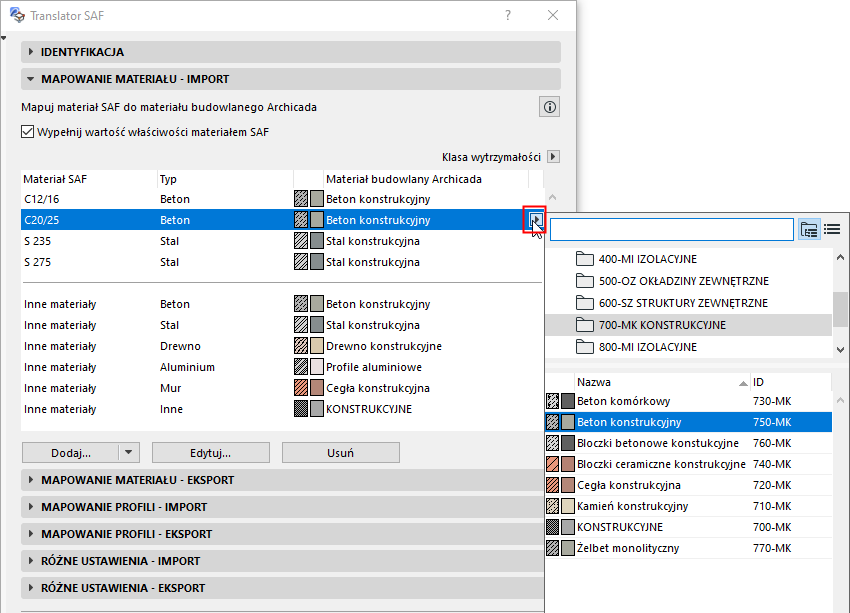Click the question mark help button

[x=508, y=15]
